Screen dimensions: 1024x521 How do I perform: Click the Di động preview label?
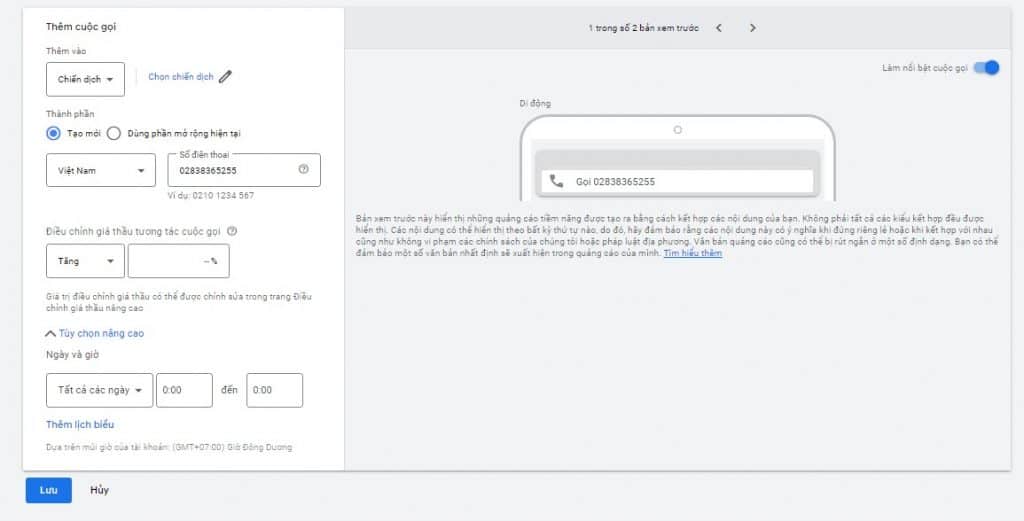tap(536, 103)
